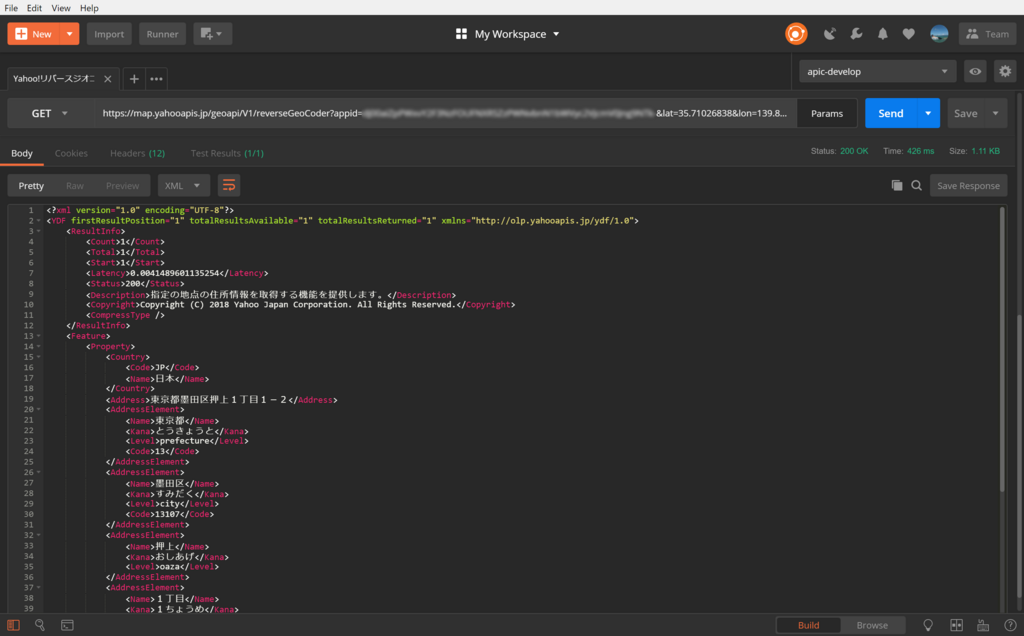Collapse the AddressElement node at line 20

coord(39,409)
